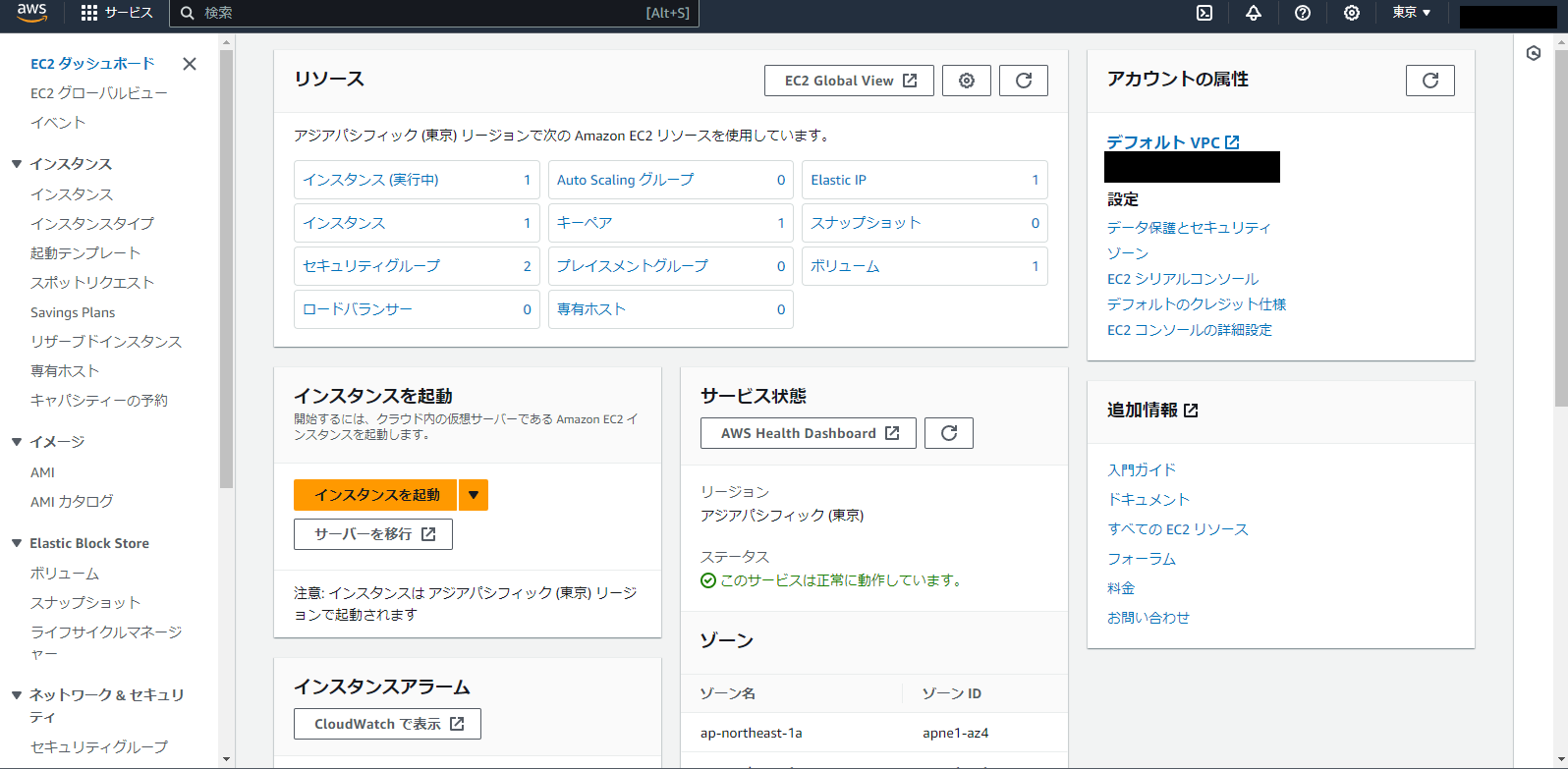This screenshot has height=769, width=1568.
Task: Open the フォーラム link
Action: coord(1142,559)
